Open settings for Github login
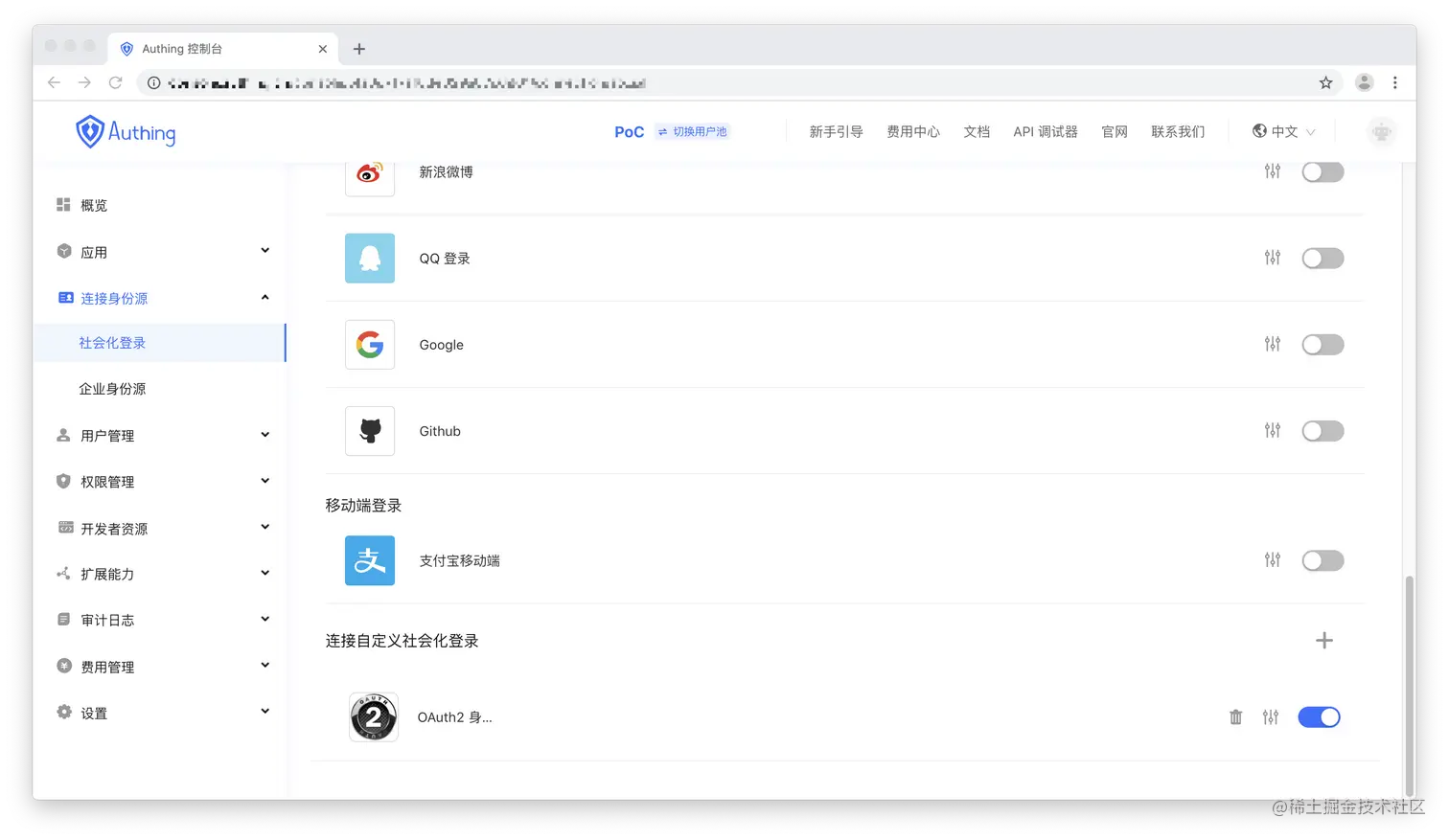Image resolution: width=1449 pixels, height=840 pixels. 1272,430
